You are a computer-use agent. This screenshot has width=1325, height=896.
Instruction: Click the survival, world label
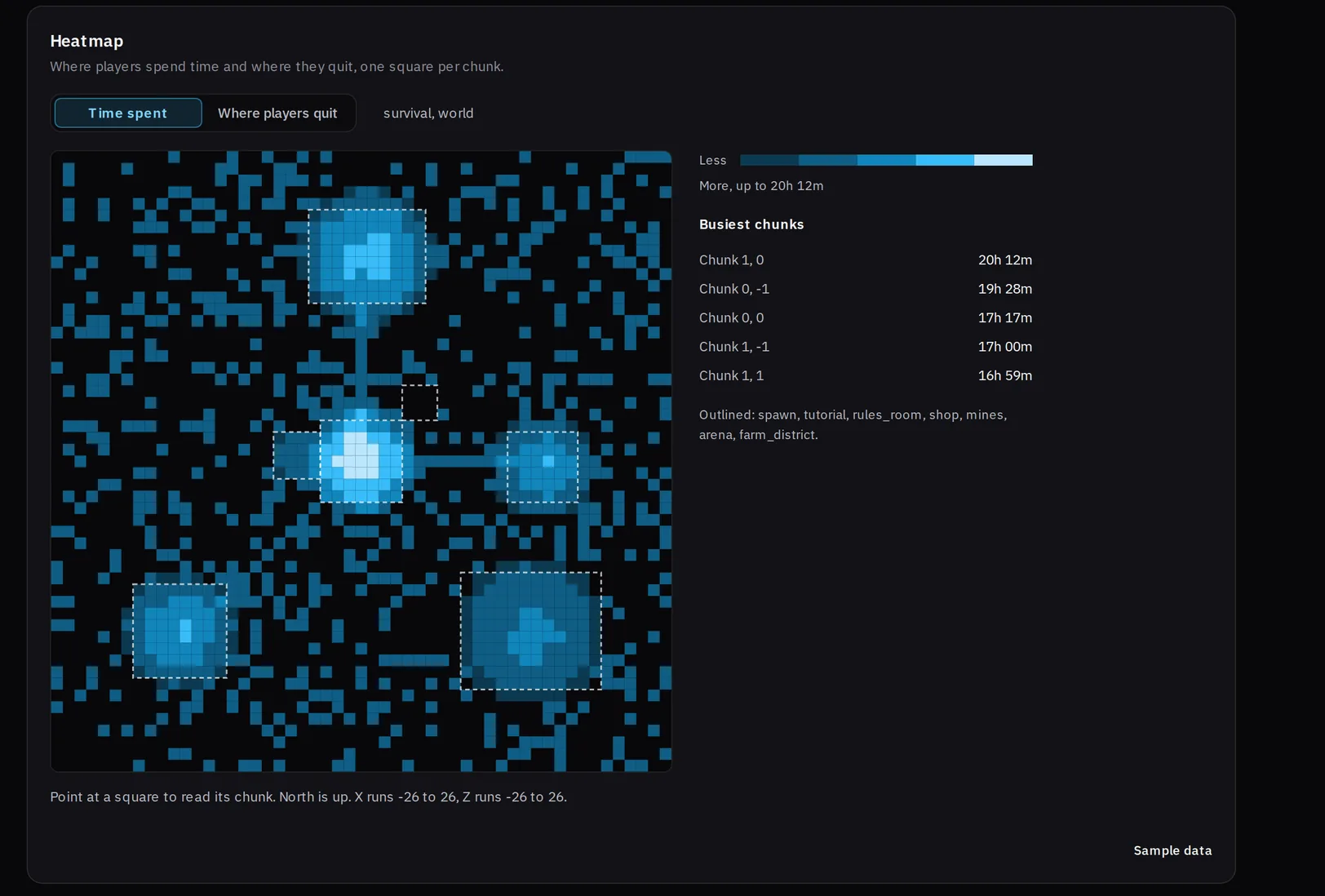tap(428, 113)
